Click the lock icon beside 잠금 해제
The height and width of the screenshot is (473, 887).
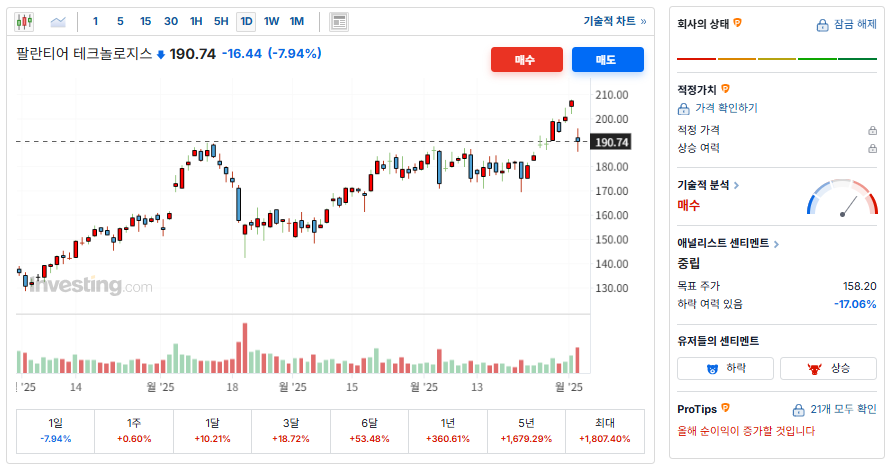pyautogui.click(x=822, y=25)
